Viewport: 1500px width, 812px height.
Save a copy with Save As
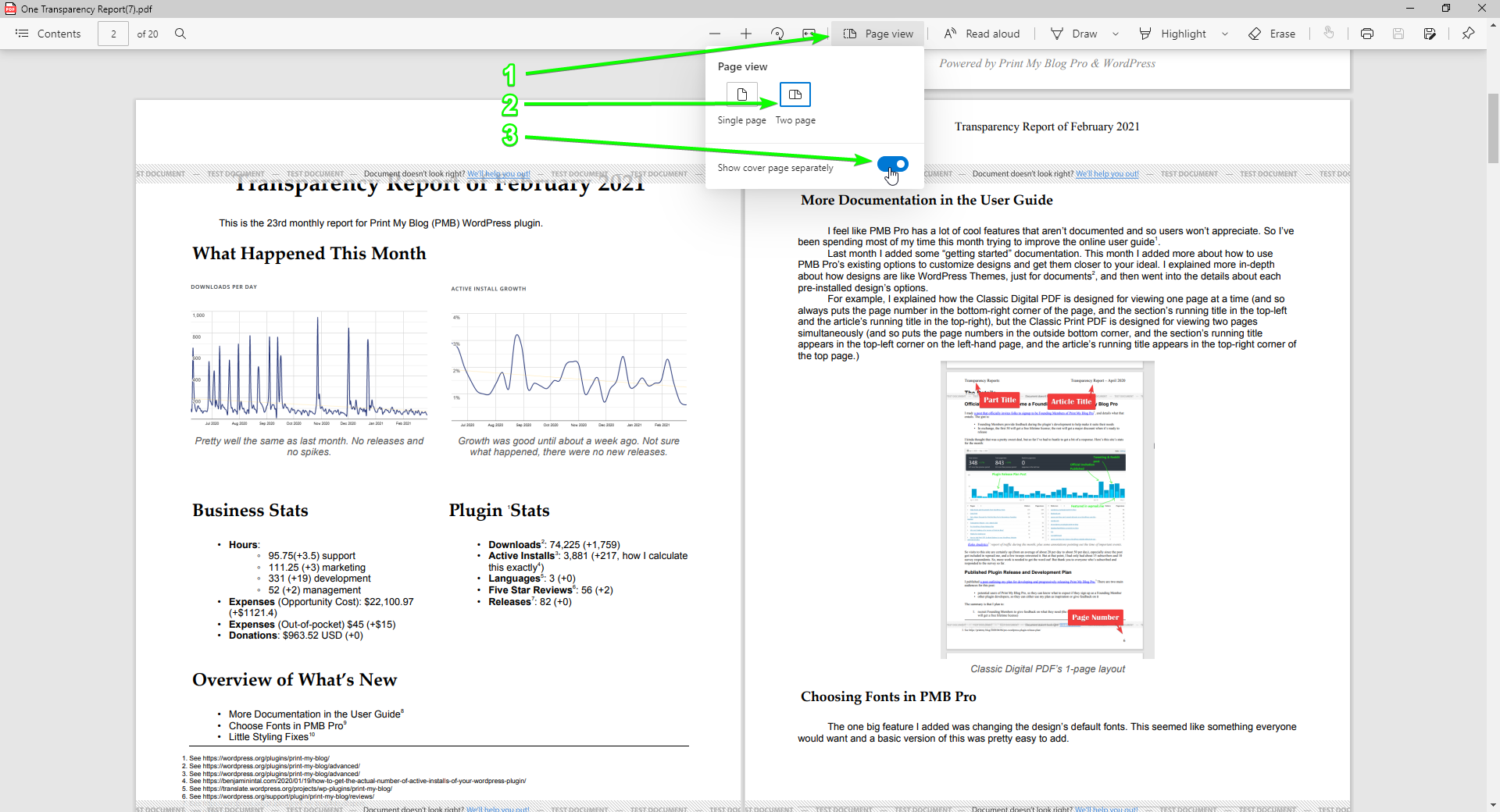click(1430, 34)
